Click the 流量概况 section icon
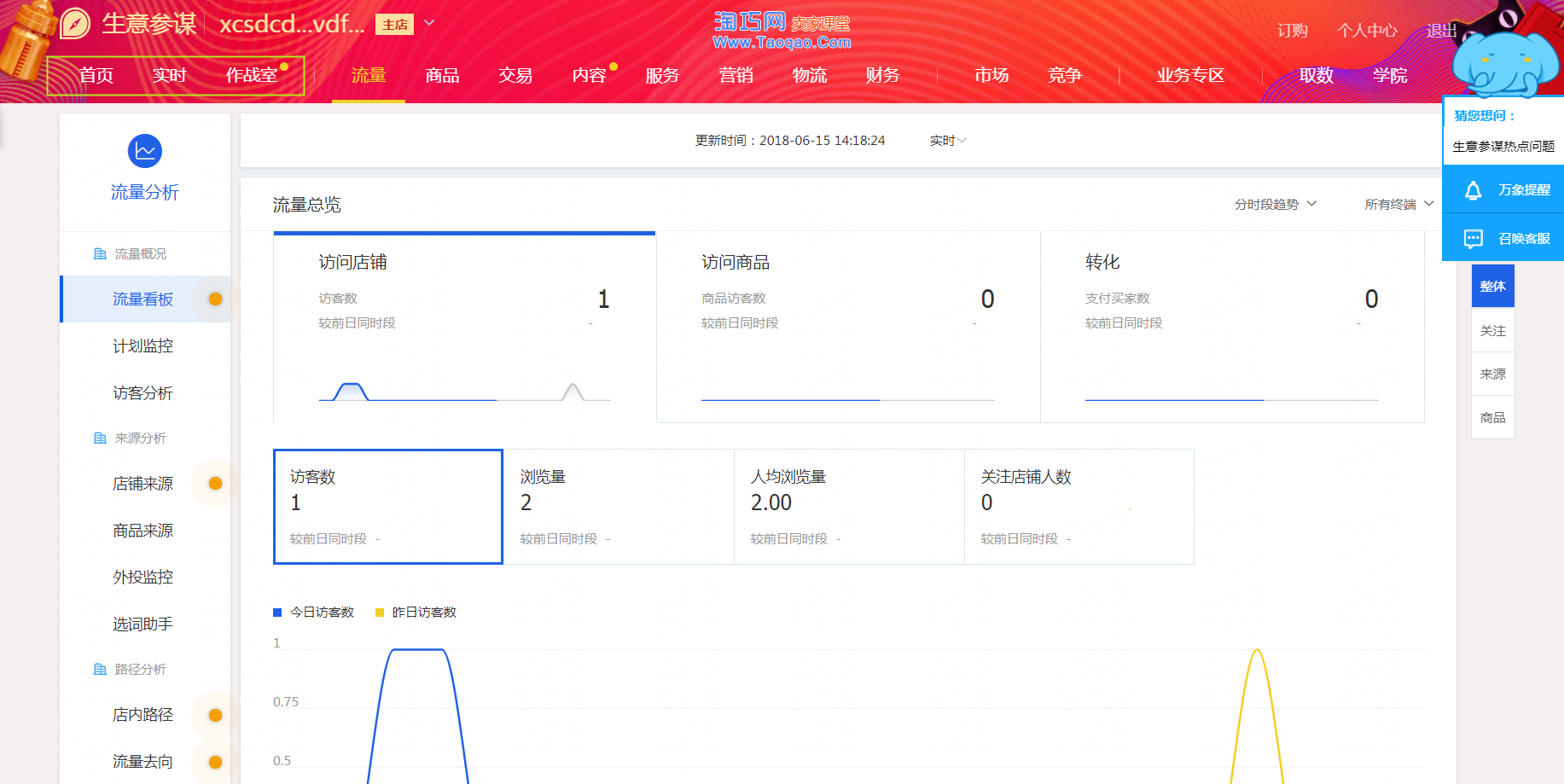The height and width of the screenshot is (784, 1564). 100,254
